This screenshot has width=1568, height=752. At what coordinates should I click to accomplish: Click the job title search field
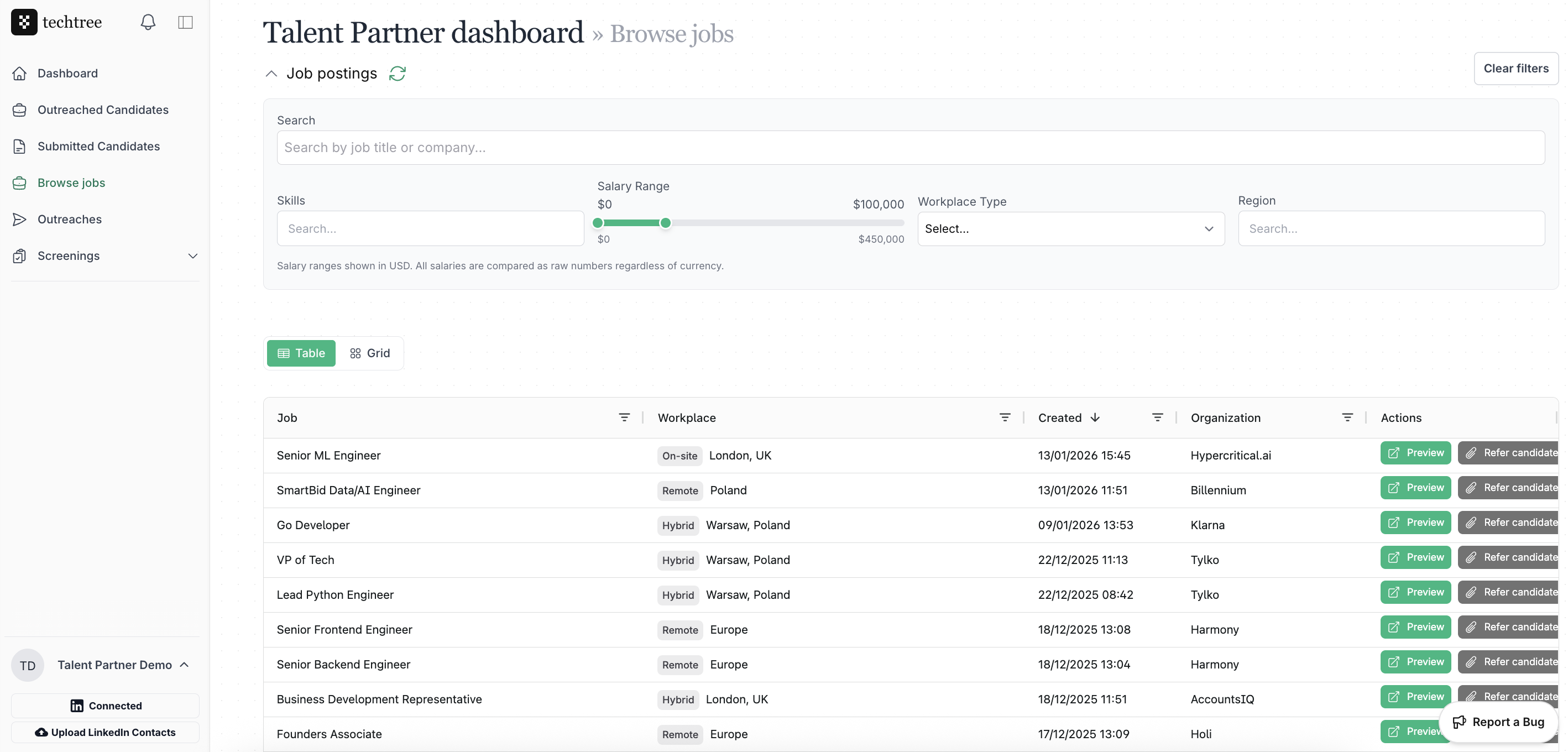click(x=910, y=147)
